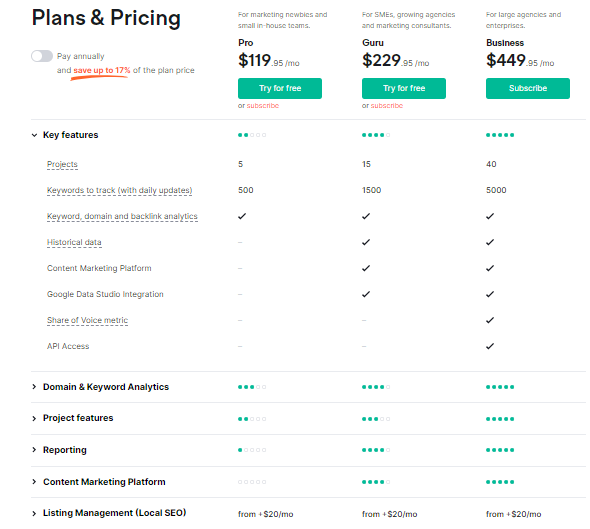
Task: Expand Listing Management (Local SEO) section
Action: tap(34, 513)
